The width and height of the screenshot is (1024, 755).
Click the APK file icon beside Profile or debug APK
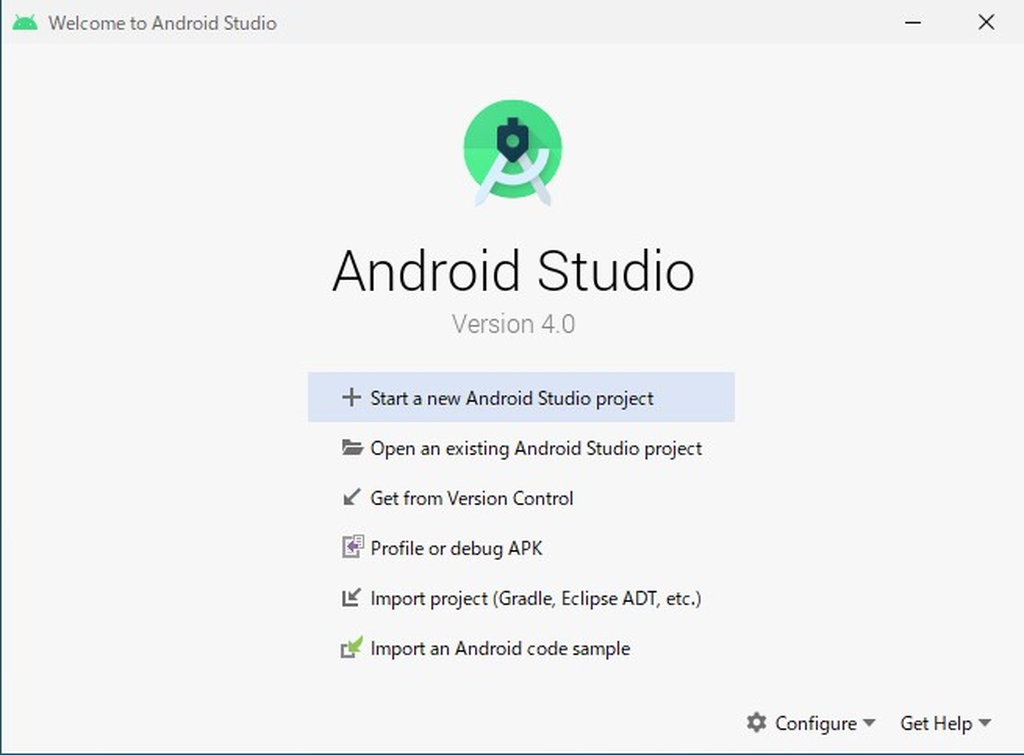[351, 548]
